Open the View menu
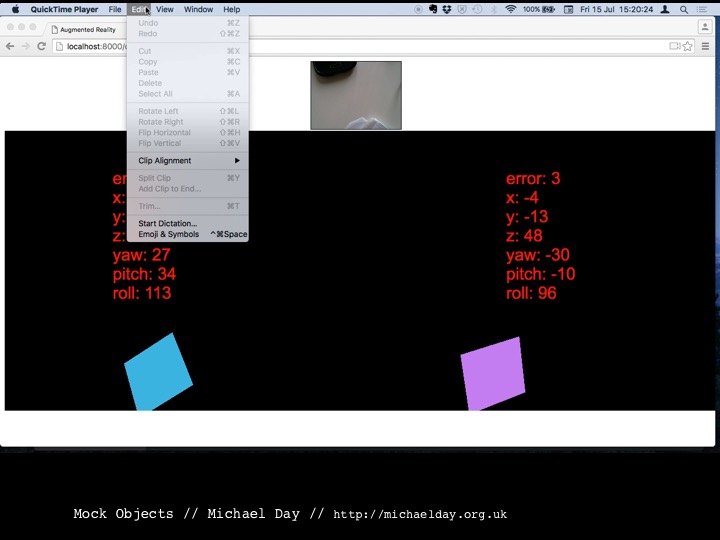 (x=164, y=9)
